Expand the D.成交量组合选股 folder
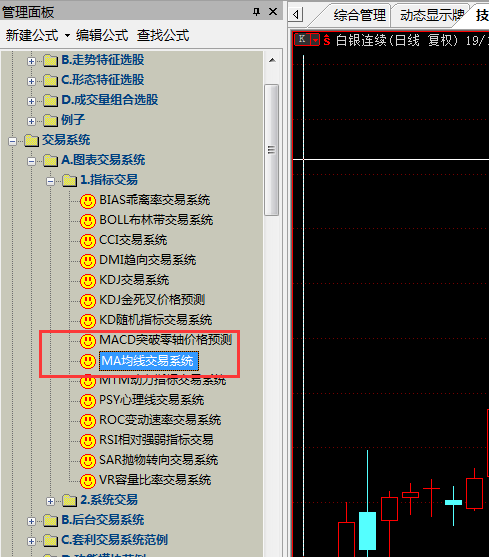Viewport: 489px width, 557px height. pyautogui.click(x=31, y=101)
